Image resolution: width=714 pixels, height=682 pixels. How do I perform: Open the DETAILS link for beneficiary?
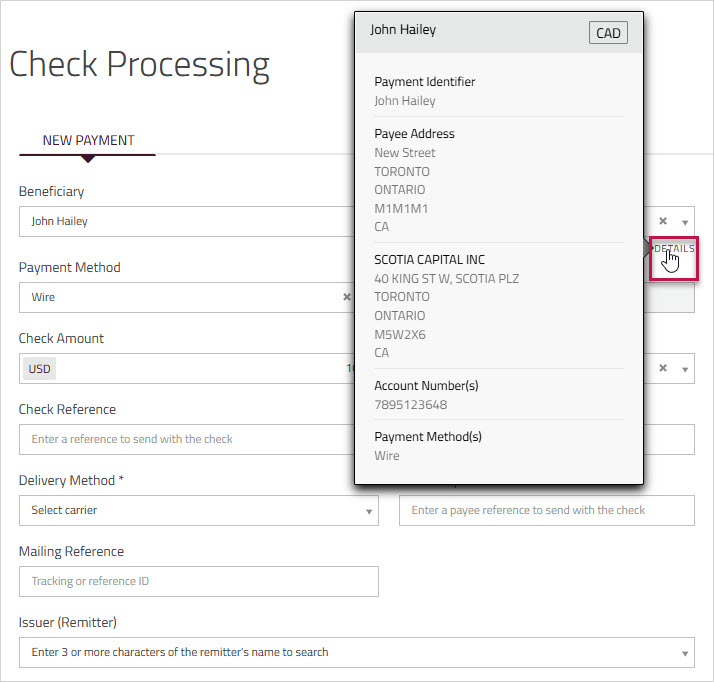674,249
